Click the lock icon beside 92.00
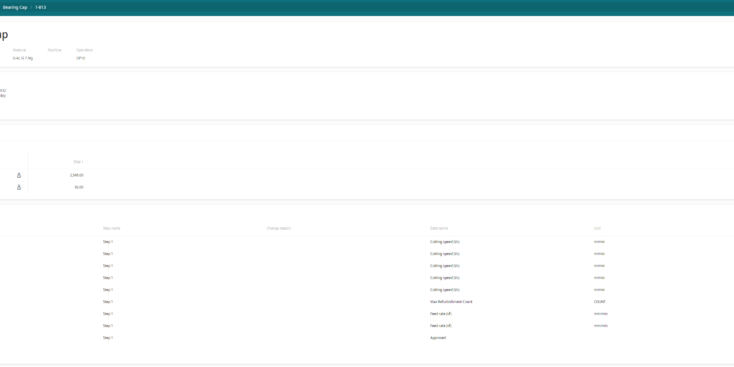 coord(19,187)
